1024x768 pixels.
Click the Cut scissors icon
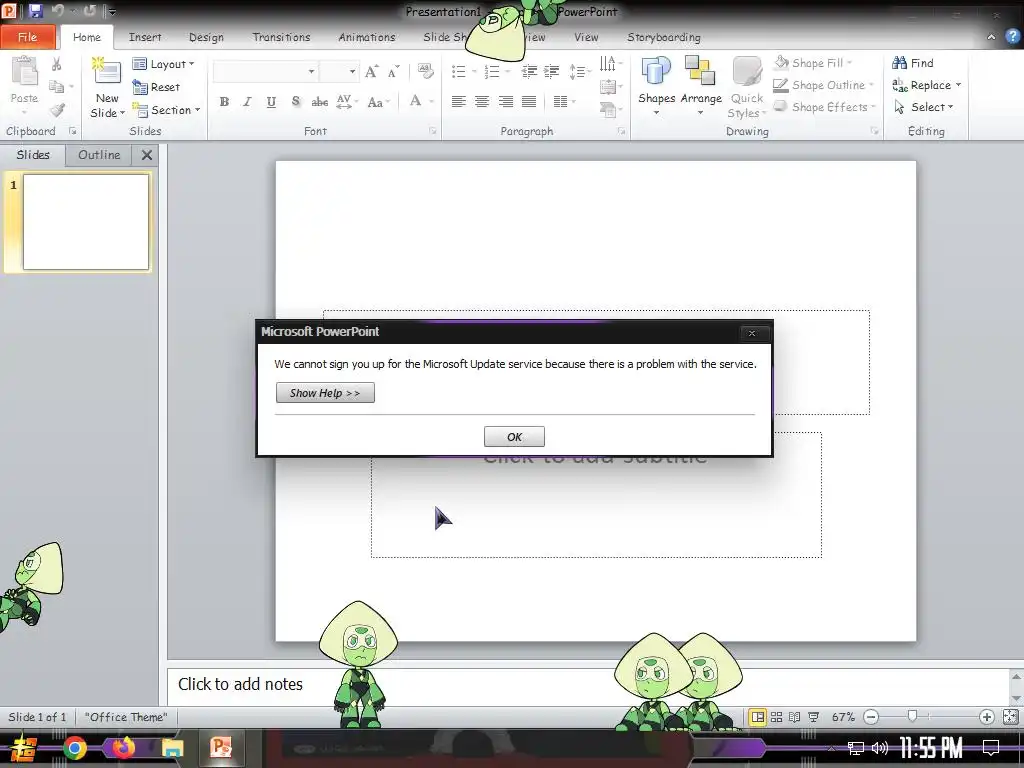[x=56, y=64]
